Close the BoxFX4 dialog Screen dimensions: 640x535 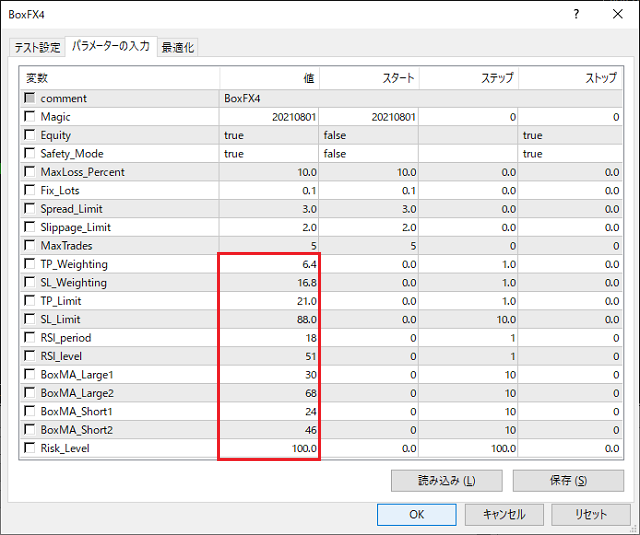(x=618, y=14)
